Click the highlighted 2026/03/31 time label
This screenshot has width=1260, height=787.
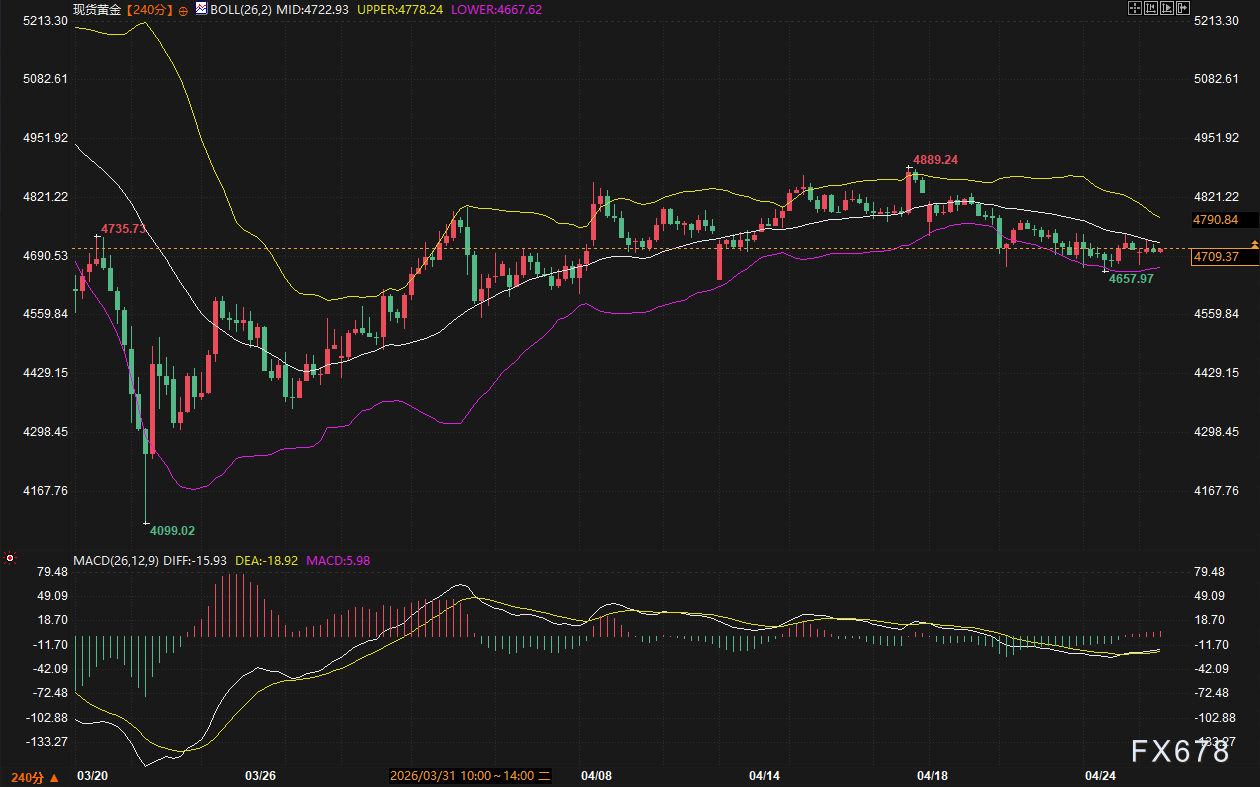[470, 776]
